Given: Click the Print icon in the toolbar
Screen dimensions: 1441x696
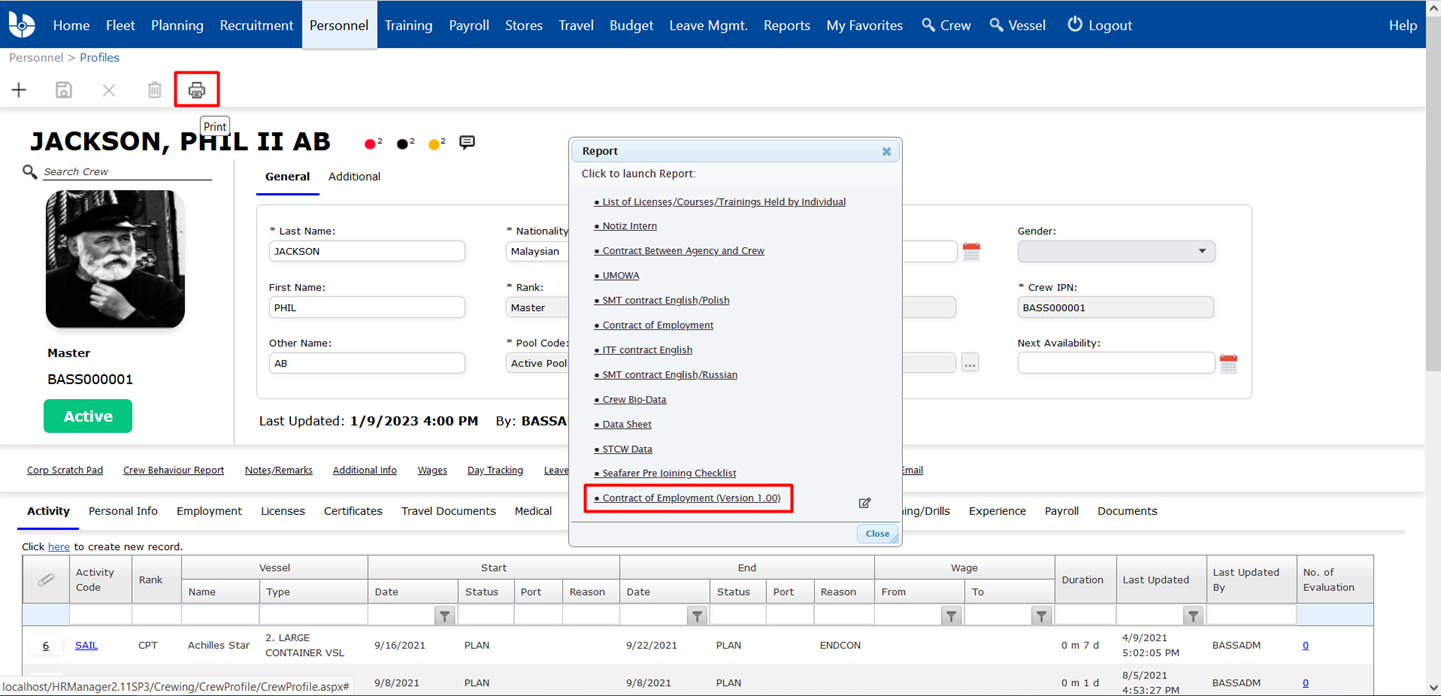Looking at the screenshot, I should point(197,90).
